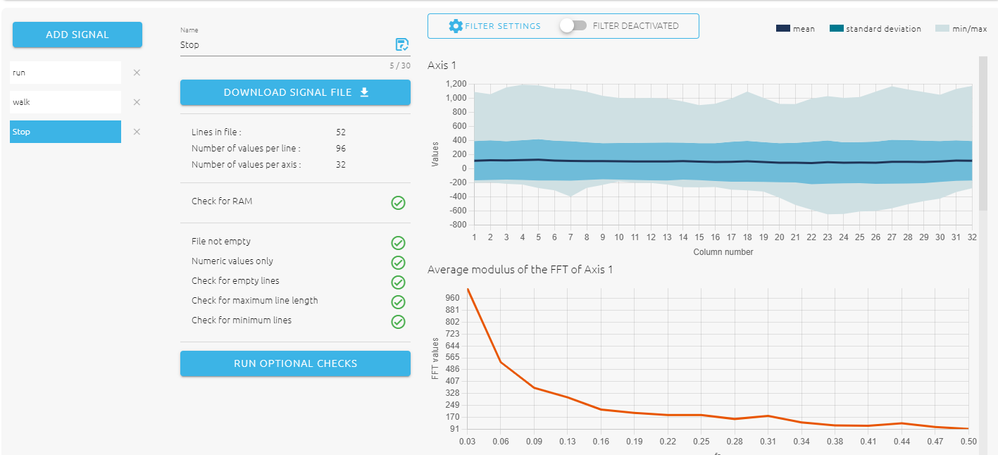Click the Check for RAM green checkmark
This screenshot has width=998, height=455.
coord(398,203)
